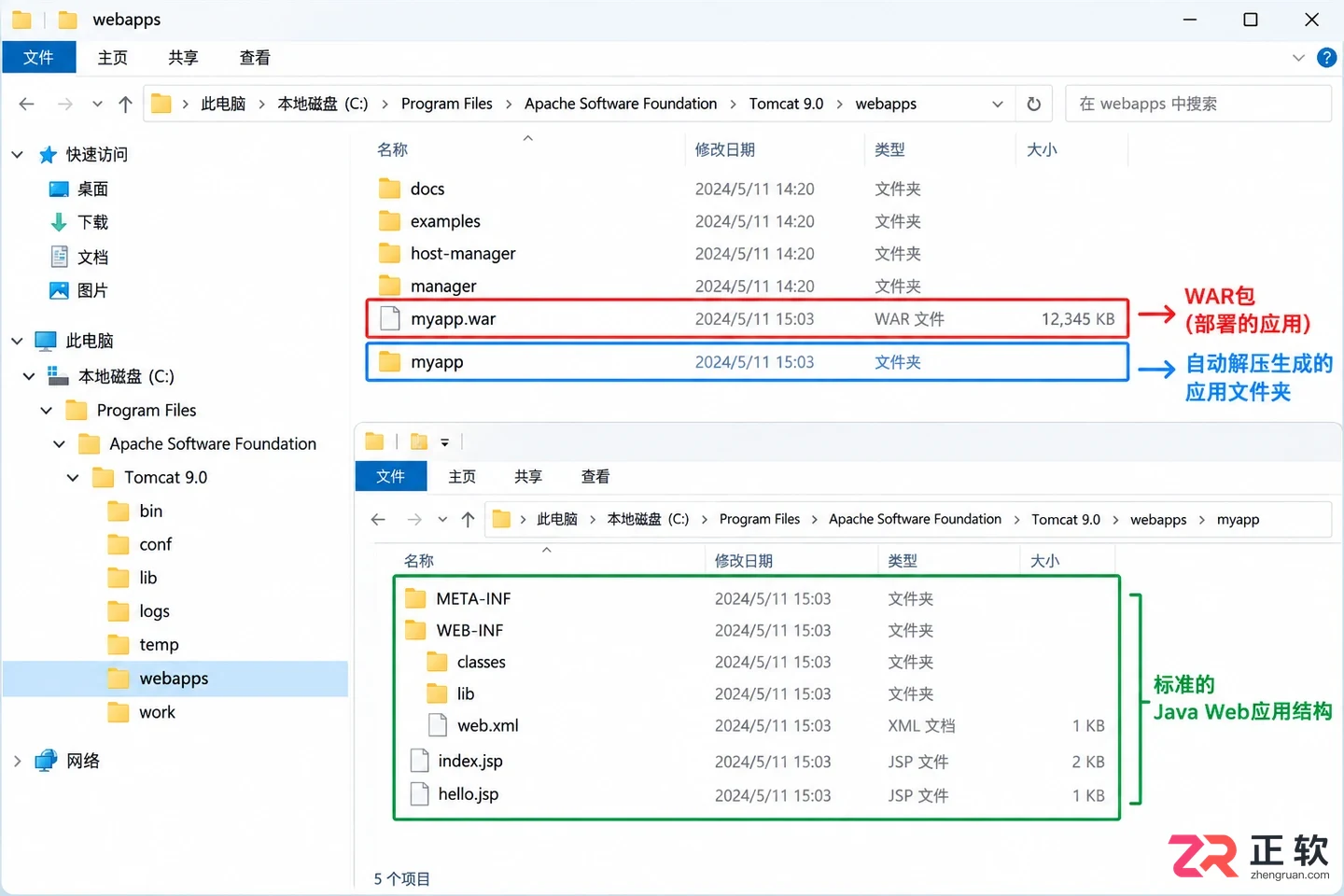Click the Documents (文档) icon
1344x896 pixels.
59,257
